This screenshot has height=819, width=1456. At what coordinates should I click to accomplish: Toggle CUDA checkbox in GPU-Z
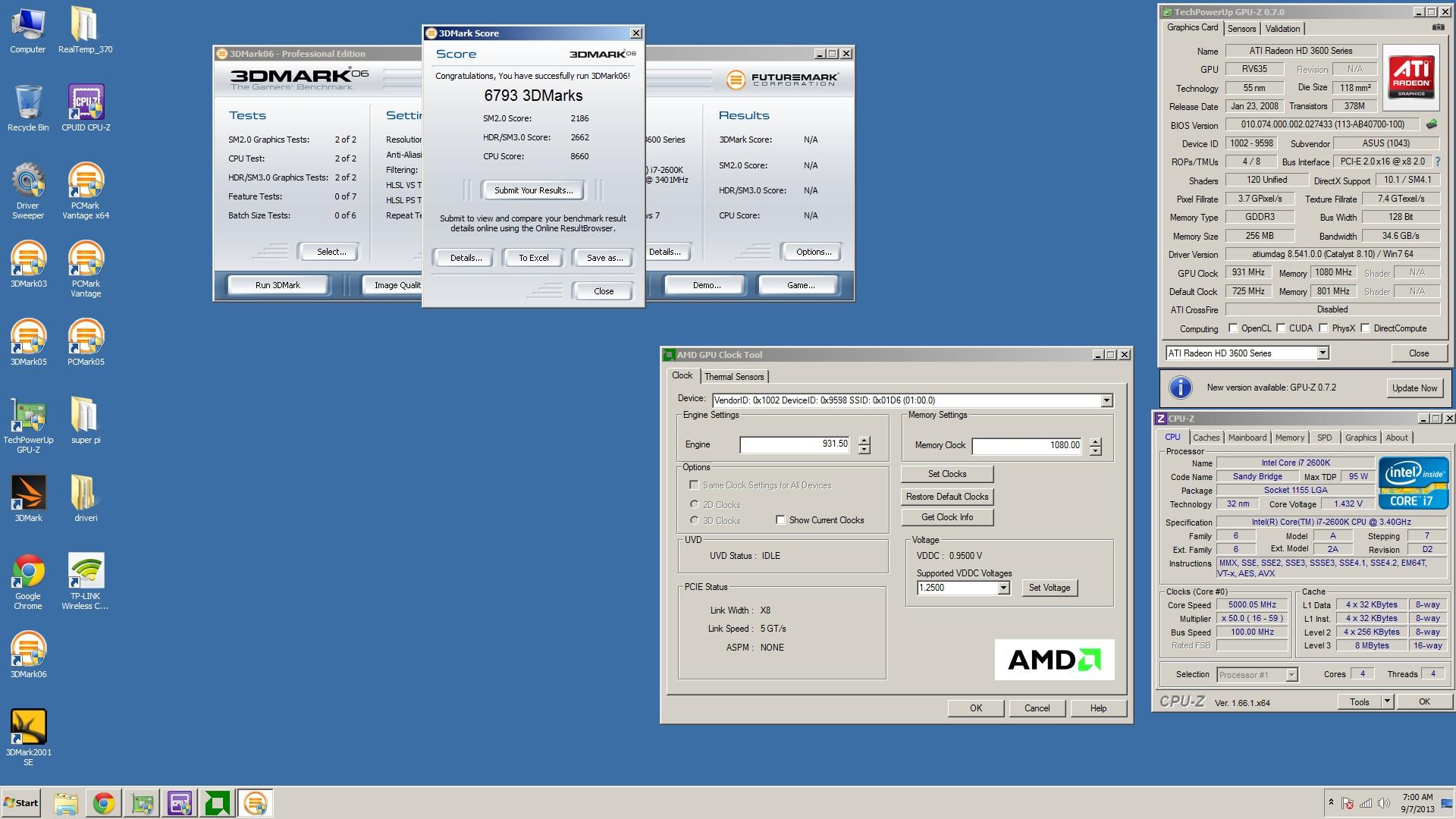pos(1281,328)
